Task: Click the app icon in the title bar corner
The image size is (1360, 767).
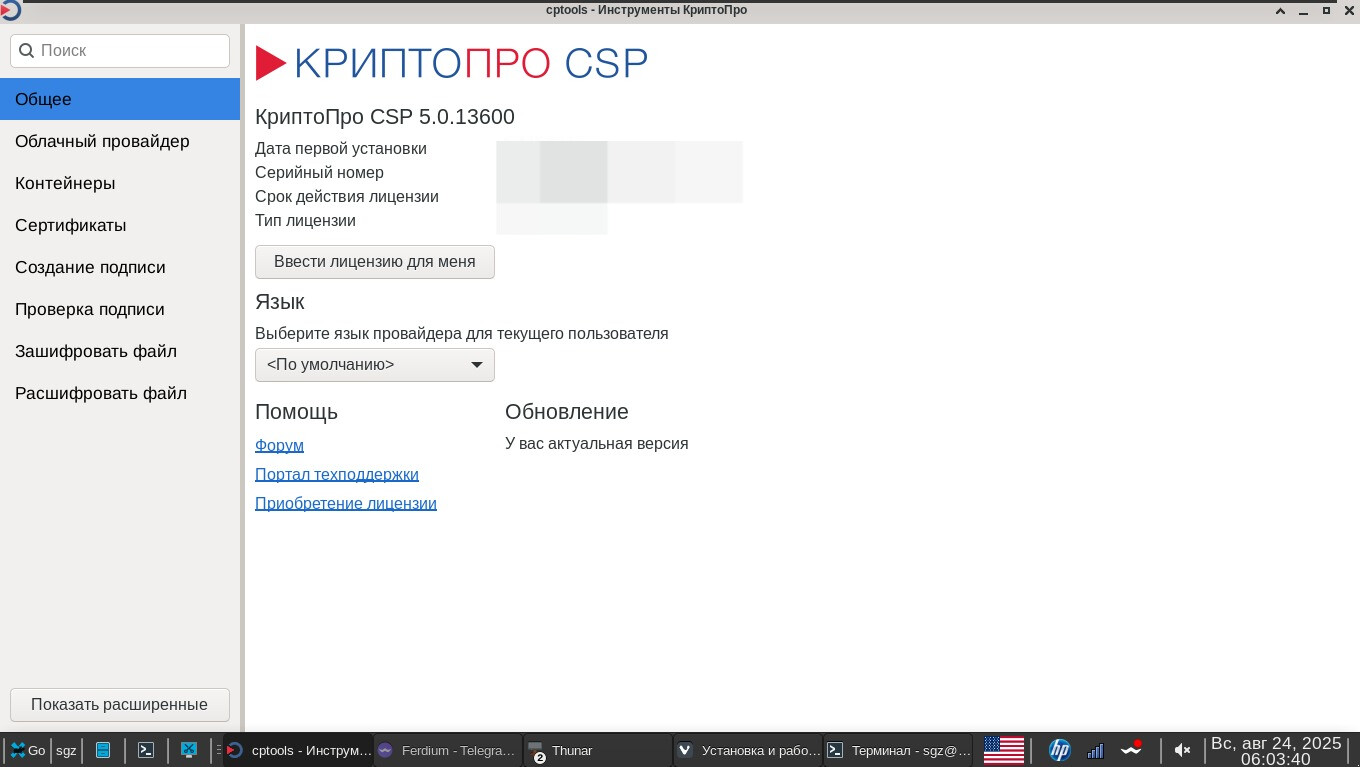Action: [x=10, y=10]
